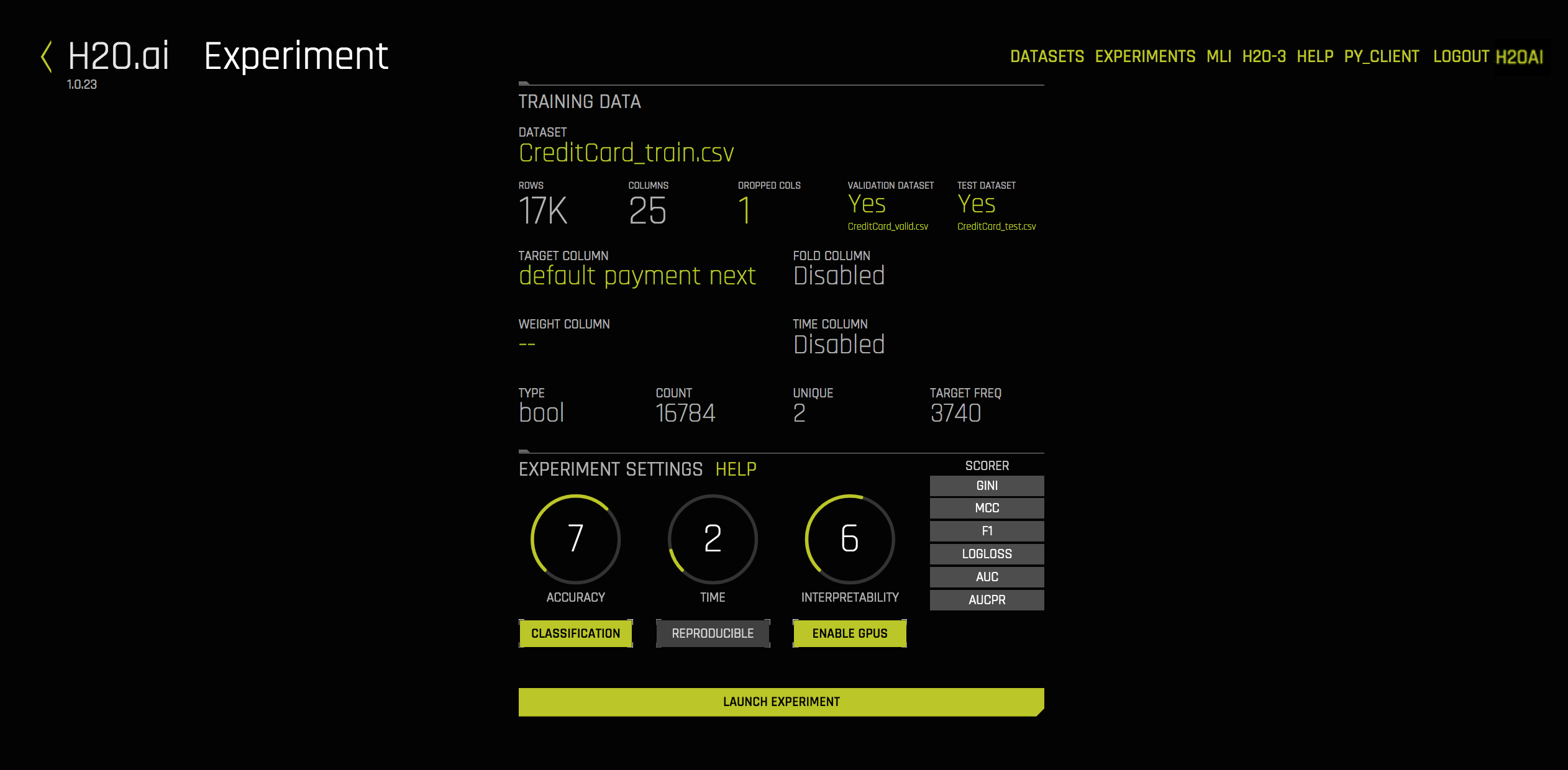Choose the LOGLOSS scorer option
The width and height of the screenshot is (1568, 770).
pos(987,554)
